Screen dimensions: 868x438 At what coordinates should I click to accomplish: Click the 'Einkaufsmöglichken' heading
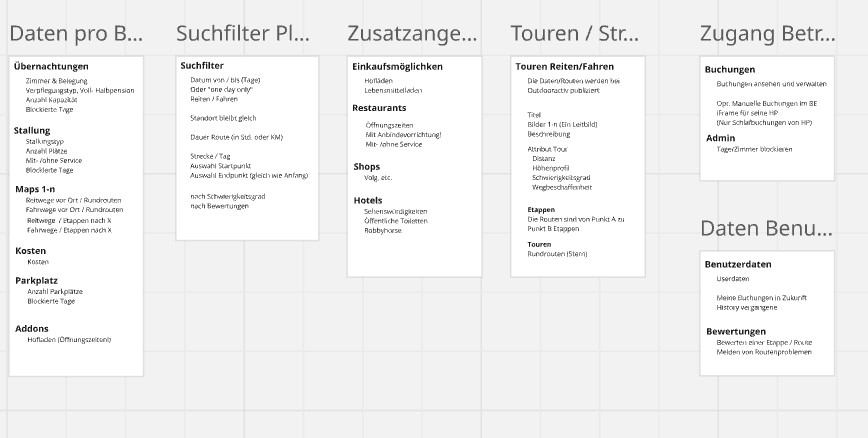(397, 66)
